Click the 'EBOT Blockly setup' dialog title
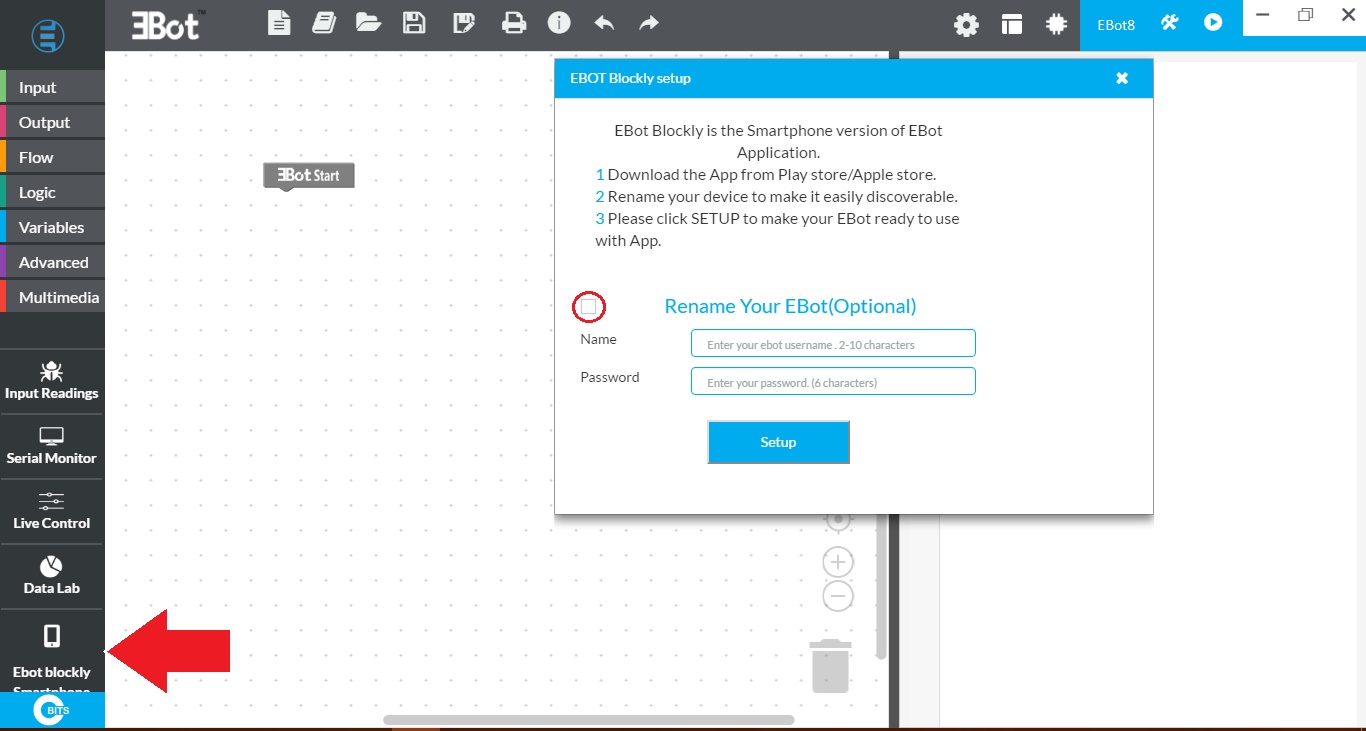Screen dimensions: 1366x731 (630, 78)
